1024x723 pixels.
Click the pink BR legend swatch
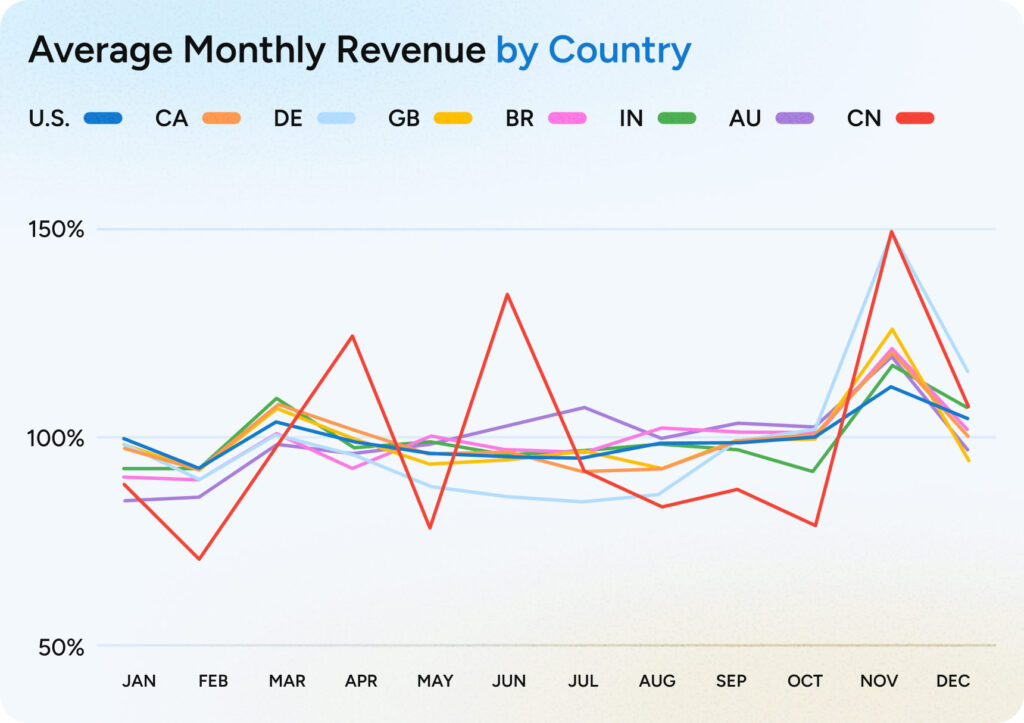click(567, 118)
